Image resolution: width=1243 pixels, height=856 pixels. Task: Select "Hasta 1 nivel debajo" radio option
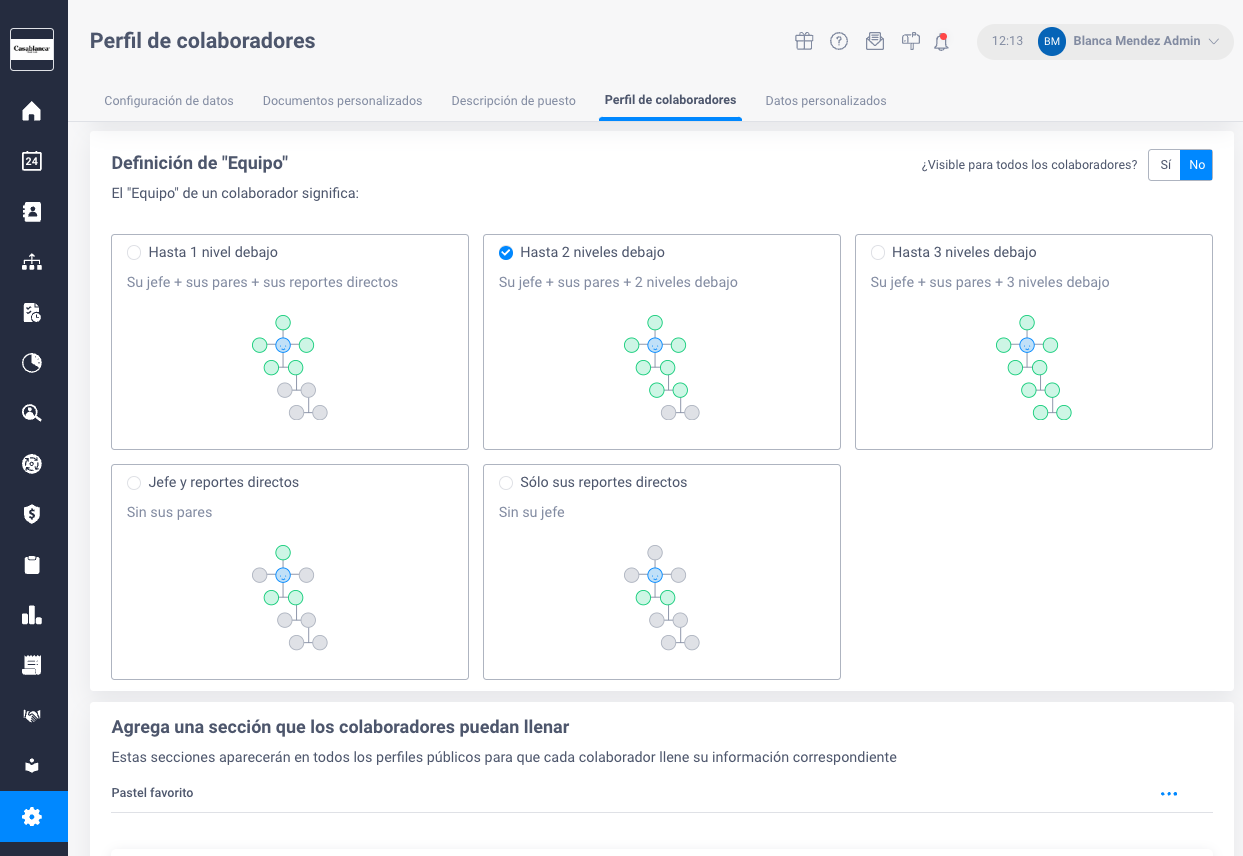pos(134,252)
